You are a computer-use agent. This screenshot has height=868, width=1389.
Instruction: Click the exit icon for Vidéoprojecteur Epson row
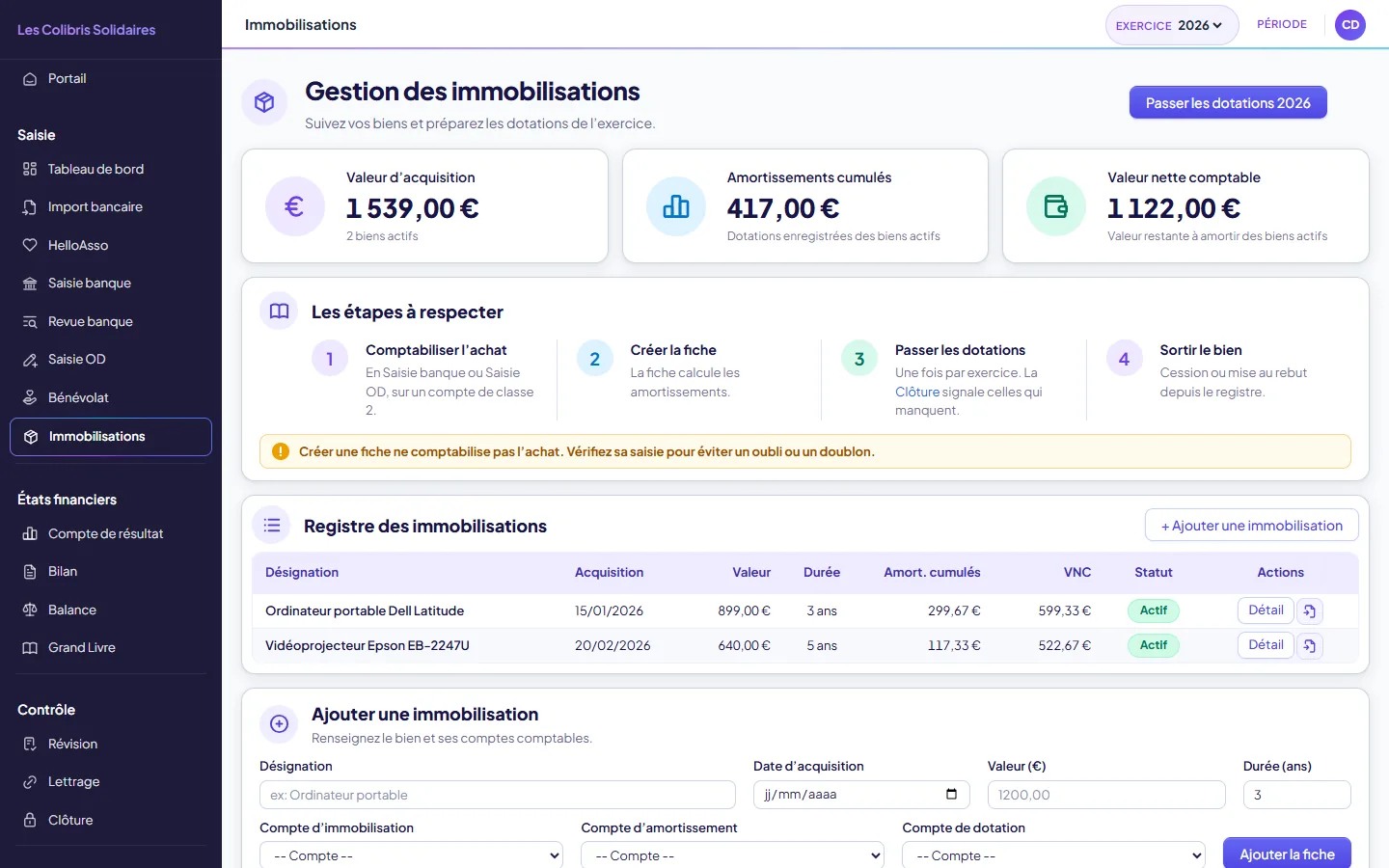[x=1310, y=646]
